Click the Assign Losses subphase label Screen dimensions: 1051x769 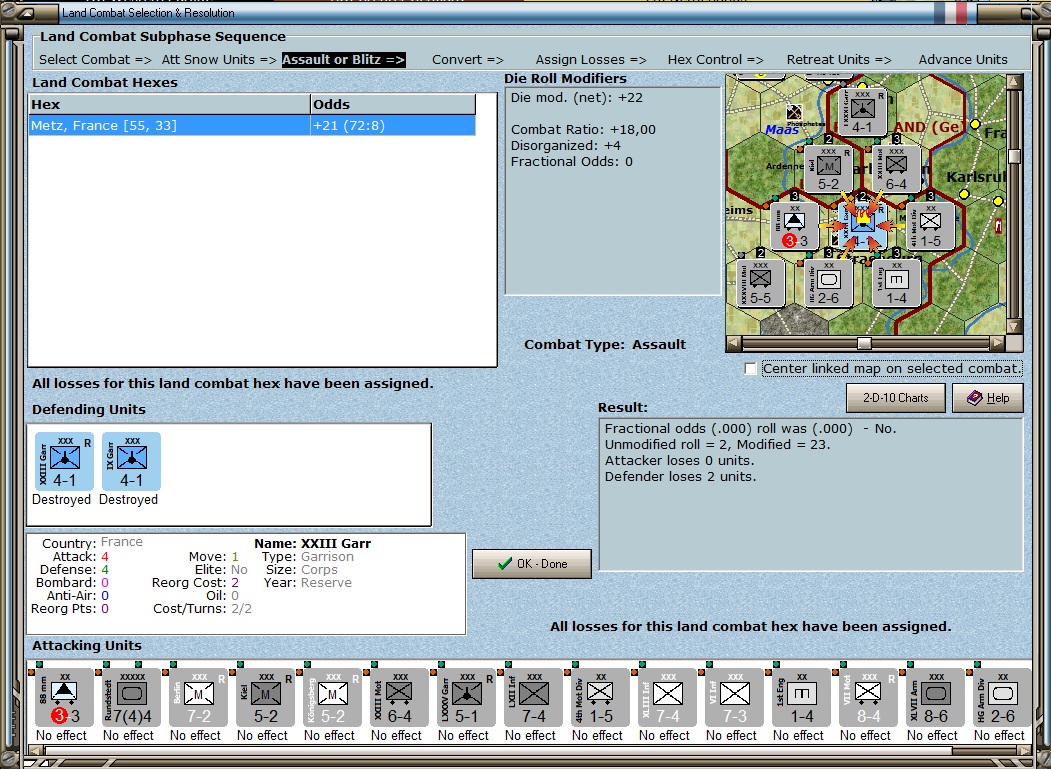click(x=591, y=60)
